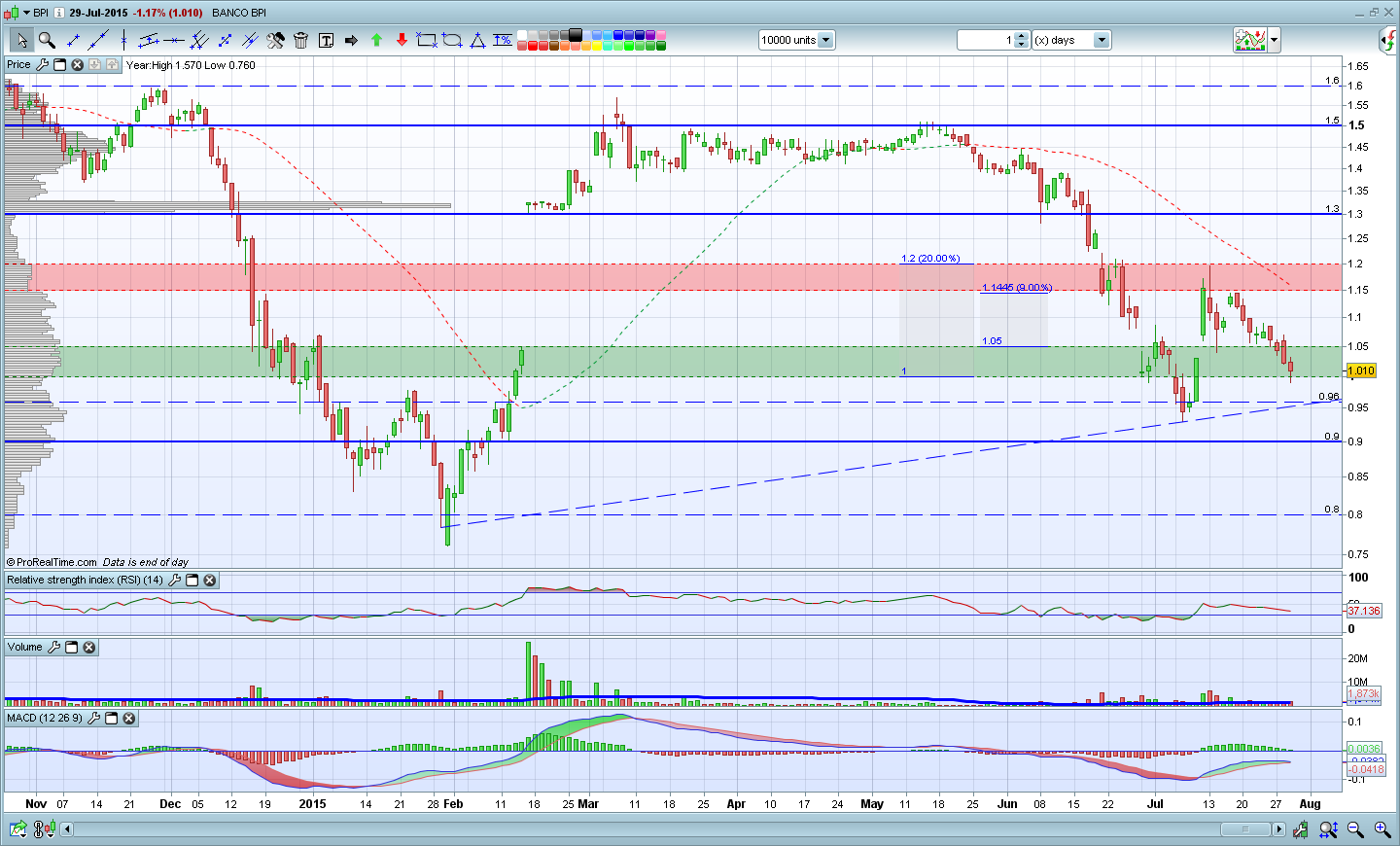1400x846 pixels.
Task: Click the 1.2 (20.00%) measurement label
Action: (930, 259)
